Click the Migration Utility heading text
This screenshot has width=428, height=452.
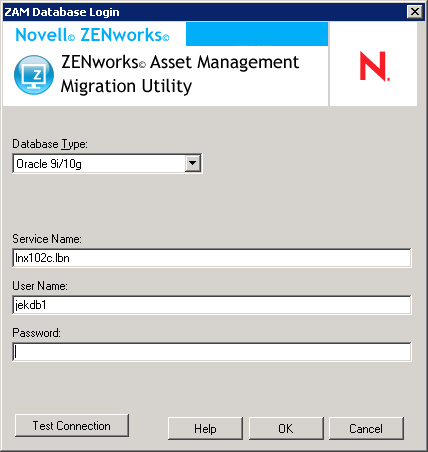pos(126,86)
